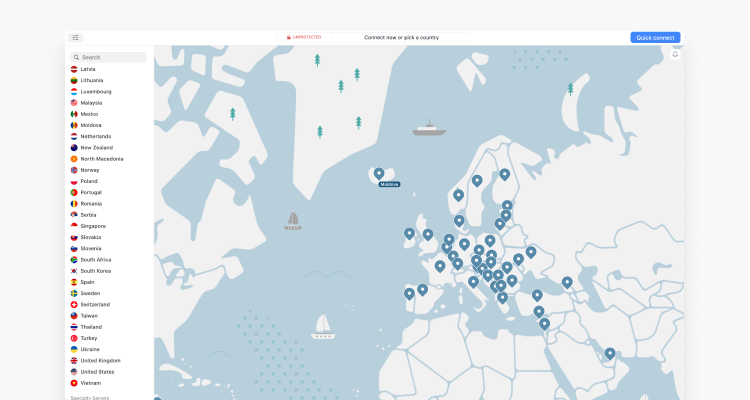
Task: Click the Lithuania flag icon
Action: pos(74,80)
